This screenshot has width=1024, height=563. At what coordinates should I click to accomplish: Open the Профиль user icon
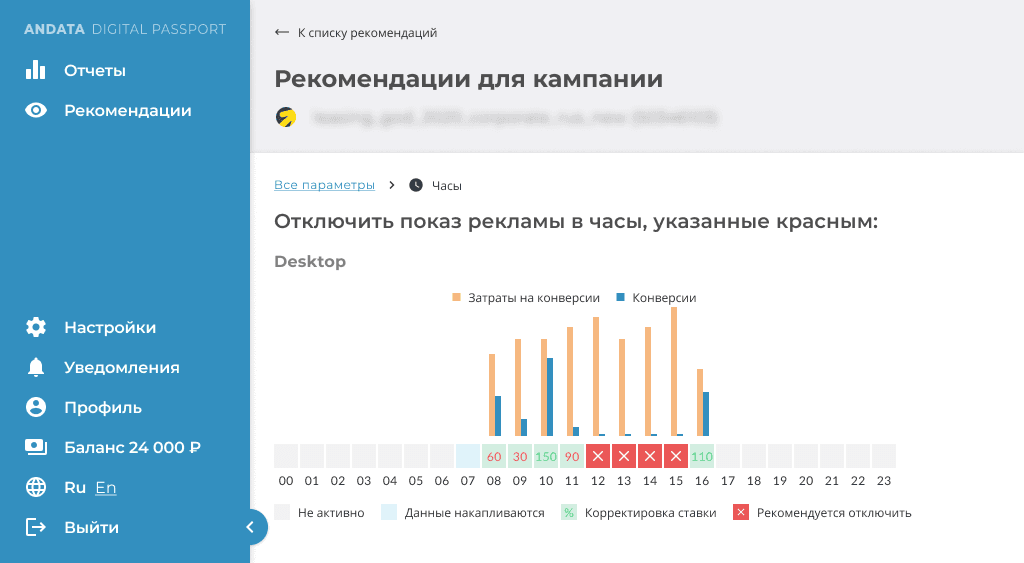(x=35, y=407)
